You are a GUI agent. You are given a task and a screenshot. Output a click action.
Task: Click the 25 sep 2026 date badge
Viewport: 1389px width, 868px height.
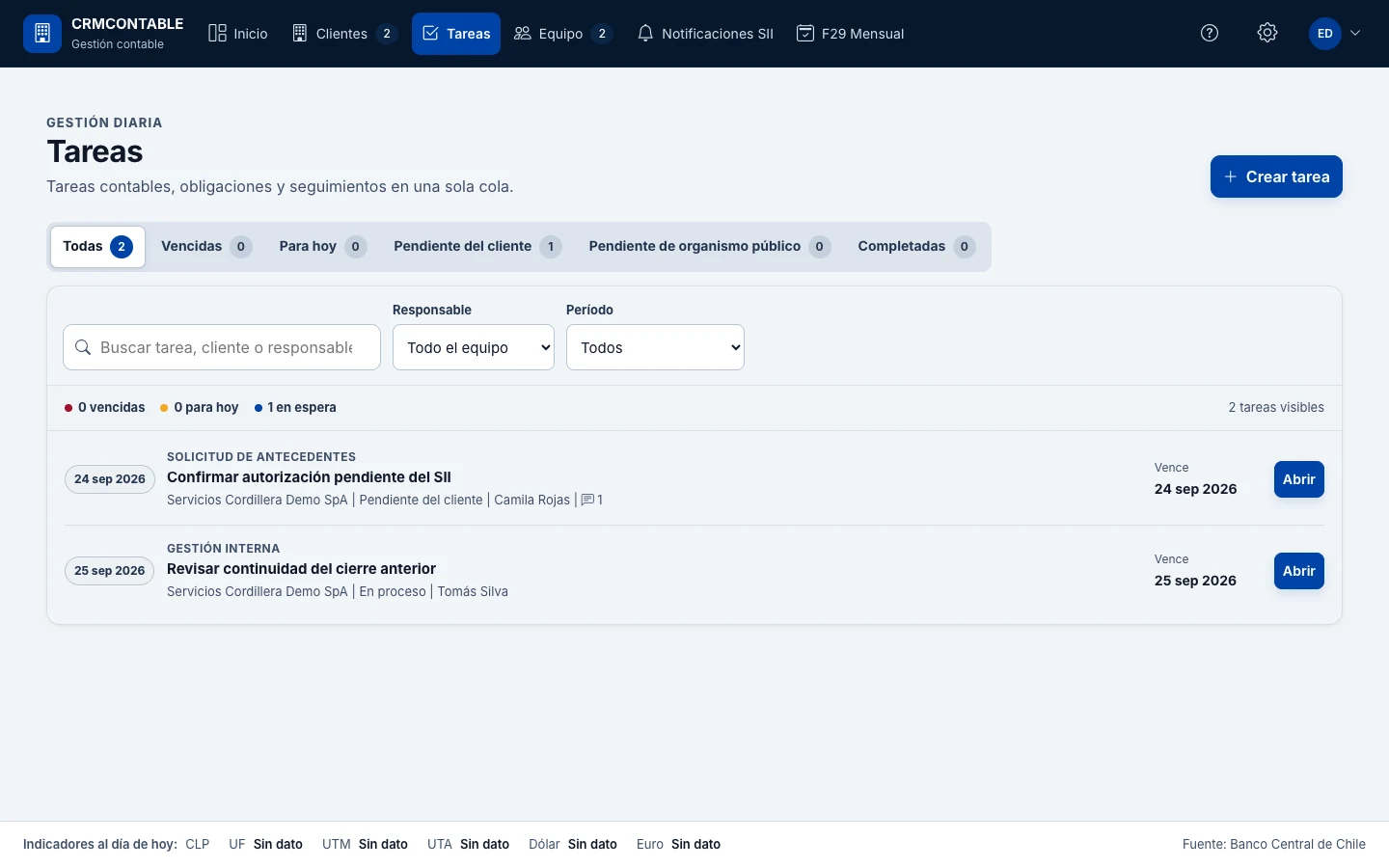pos(110,571)
